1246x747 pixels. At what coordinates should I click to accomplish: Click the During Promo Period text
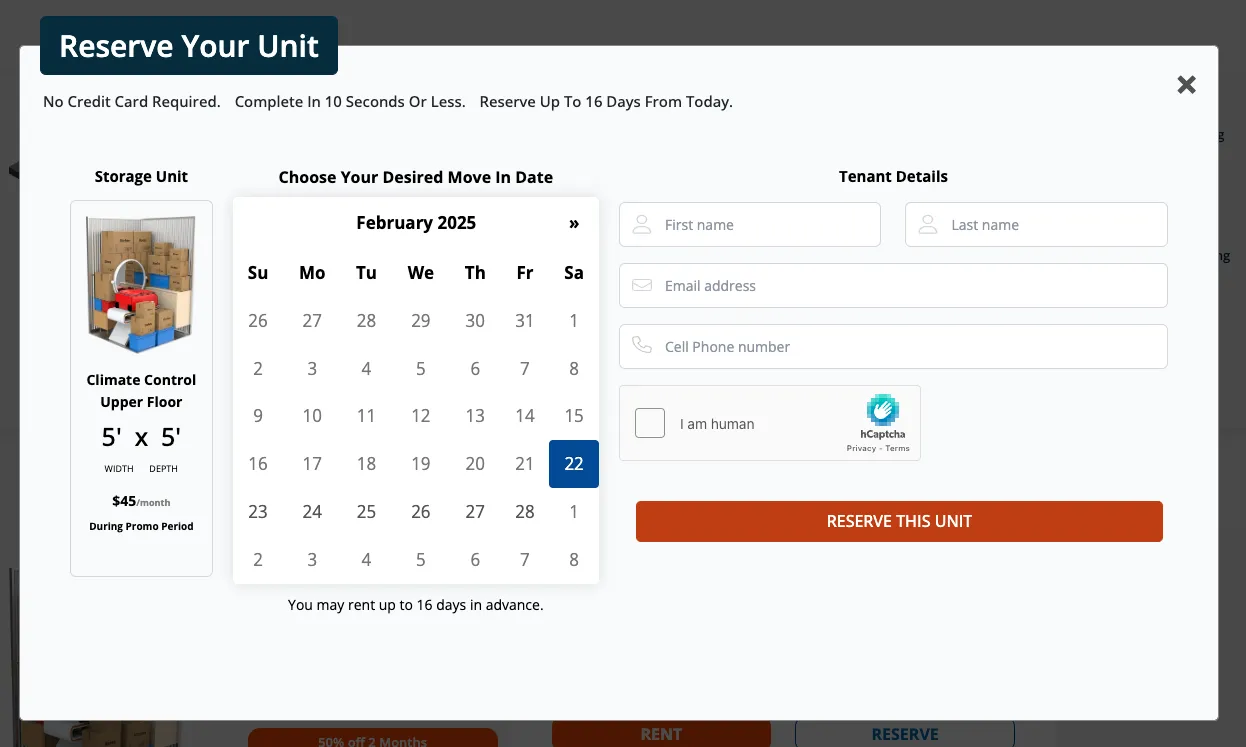click(x=141, y=526)
